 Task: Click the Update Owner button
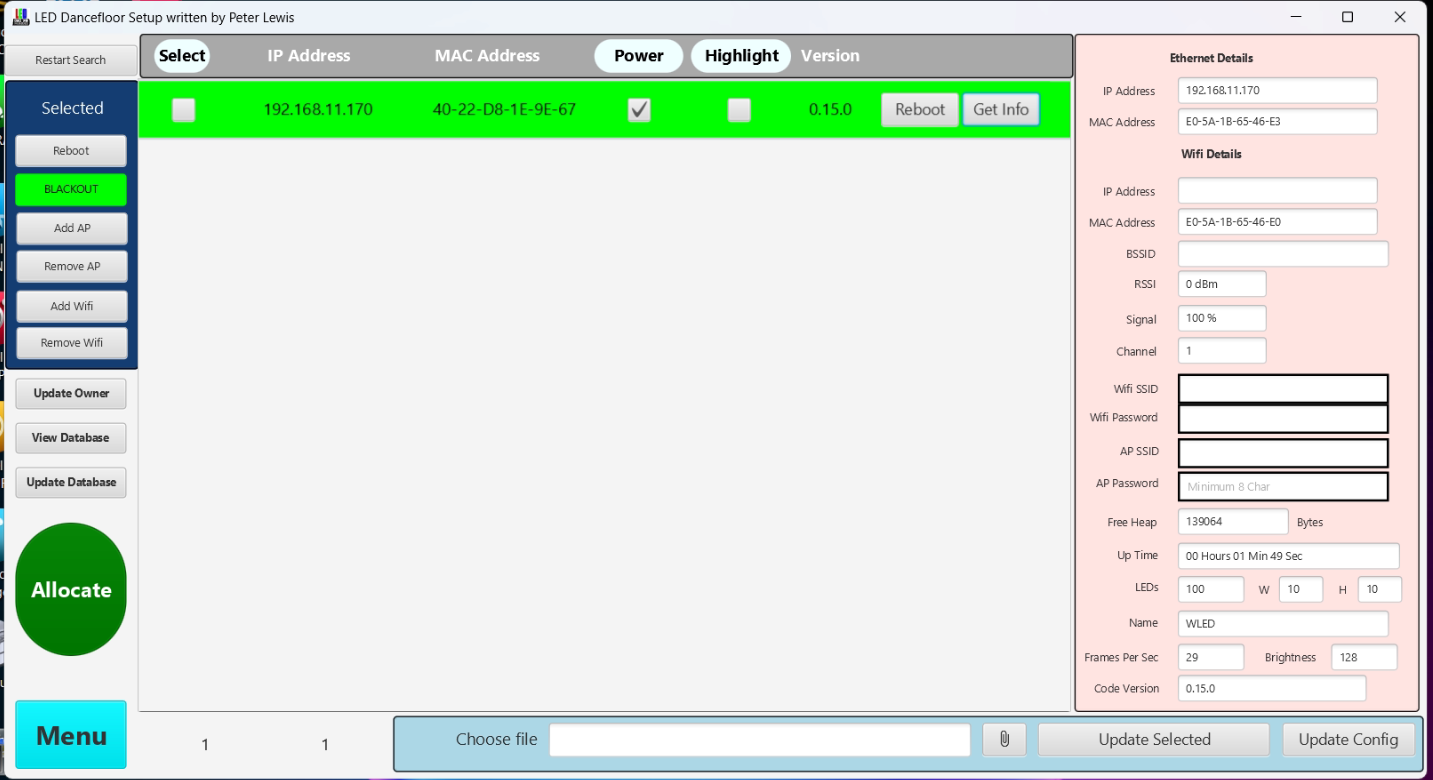(71, 393)
